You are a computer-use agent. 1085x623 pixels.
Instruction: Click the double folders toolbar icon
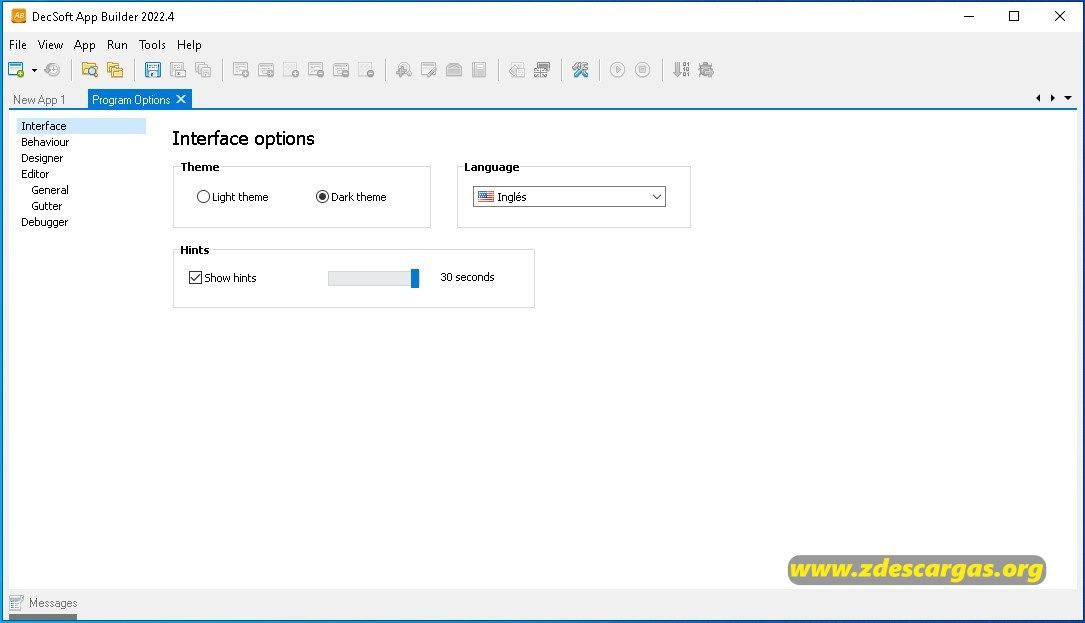115,69
